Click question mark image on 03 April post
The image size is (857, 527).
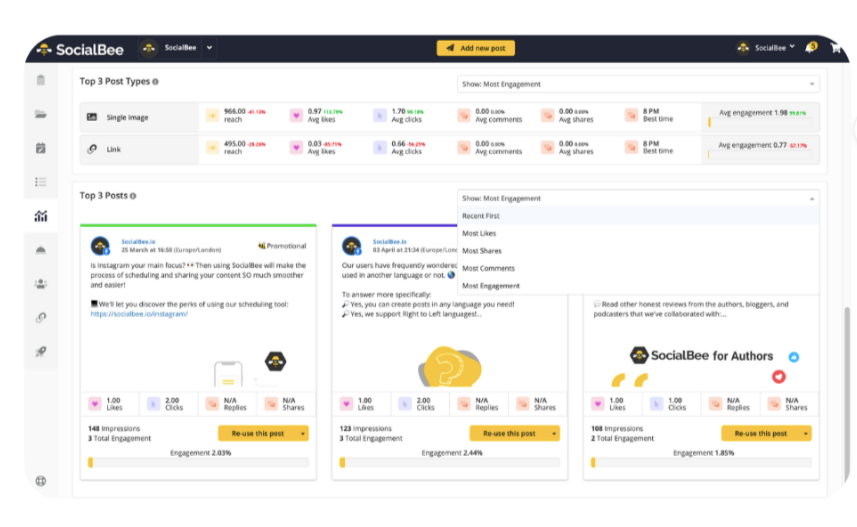[450, 366]
